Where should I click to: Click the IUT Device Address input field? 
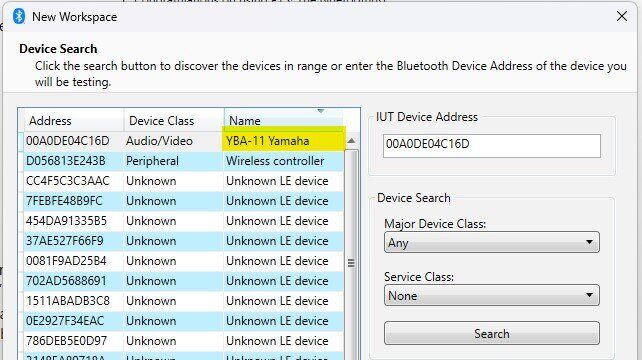click(492, 145)
